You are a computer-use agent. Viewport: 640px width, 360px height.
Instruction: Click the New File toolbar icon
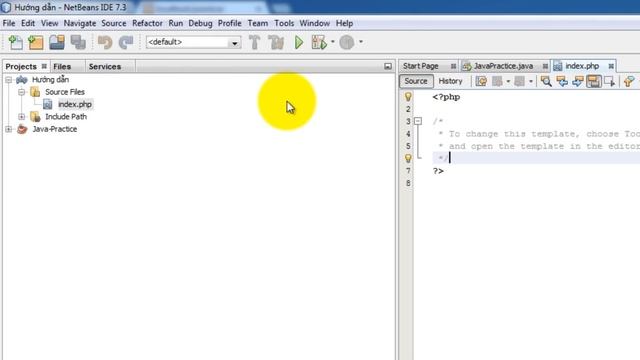pos(16,42)
